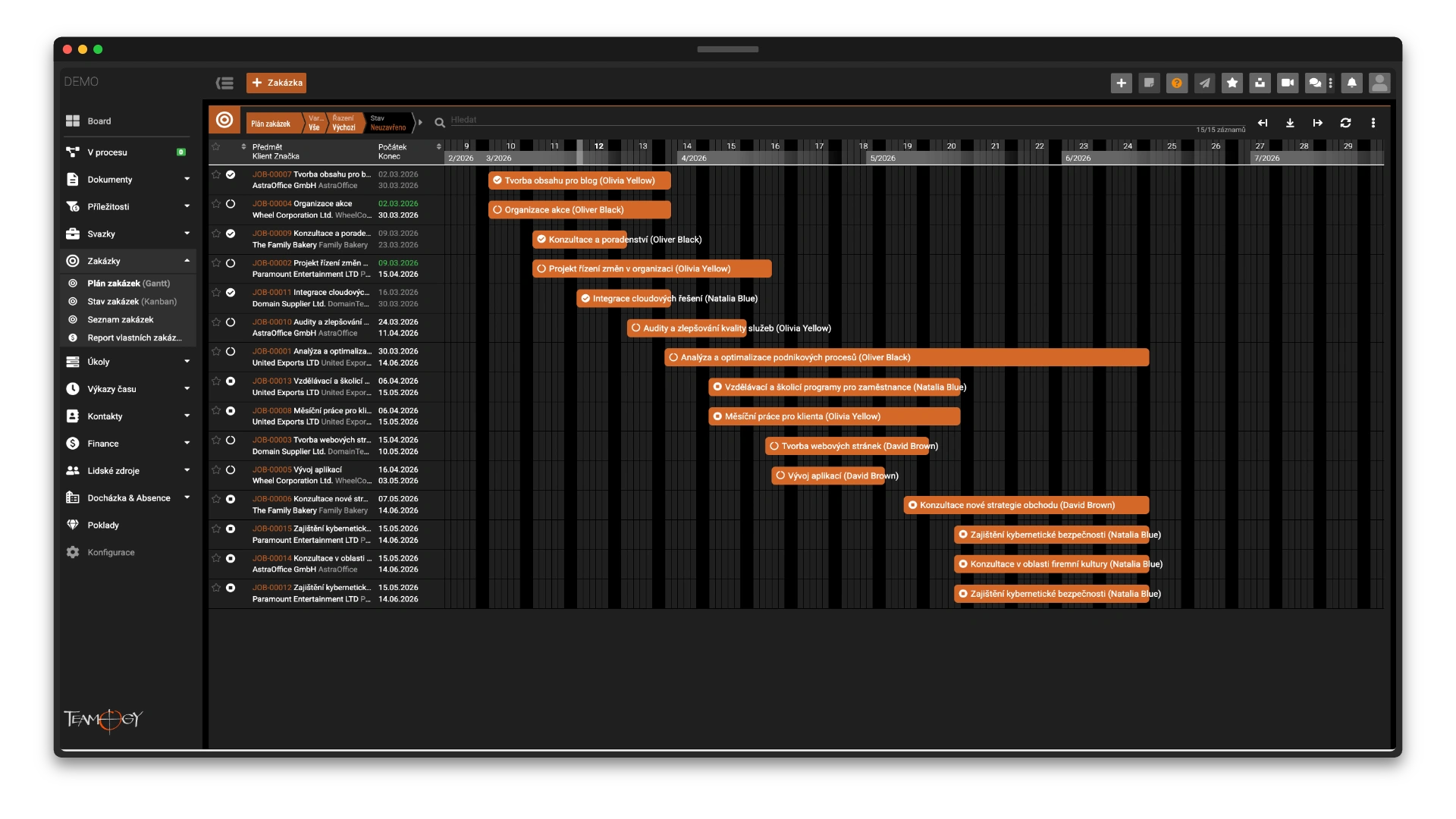Open Seznam zakázek from the sidebar

[118, 319]
